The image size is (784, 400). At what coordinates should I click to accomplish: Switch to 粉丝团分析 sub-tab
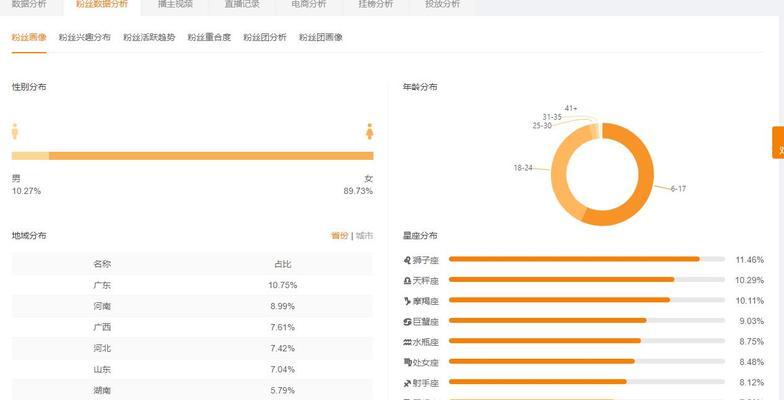[x=265, y=38]
